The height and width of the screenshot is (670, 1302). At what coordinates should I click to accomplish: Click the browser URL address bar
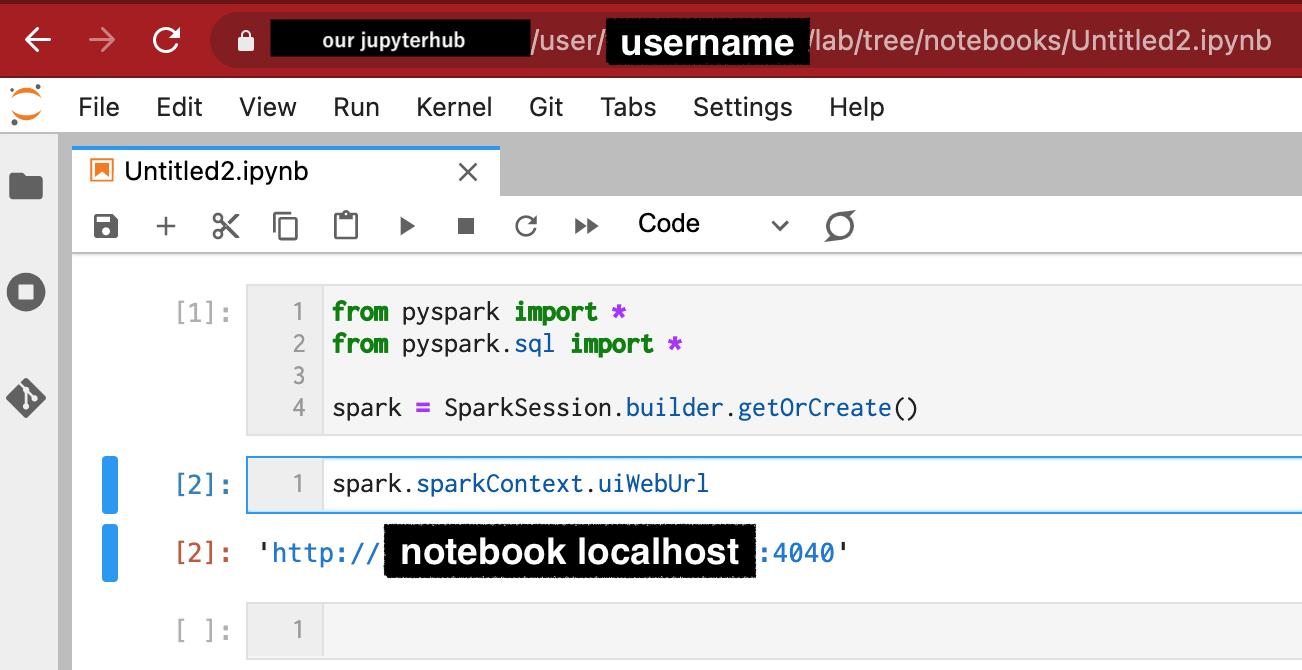click(x=756, y=41)
